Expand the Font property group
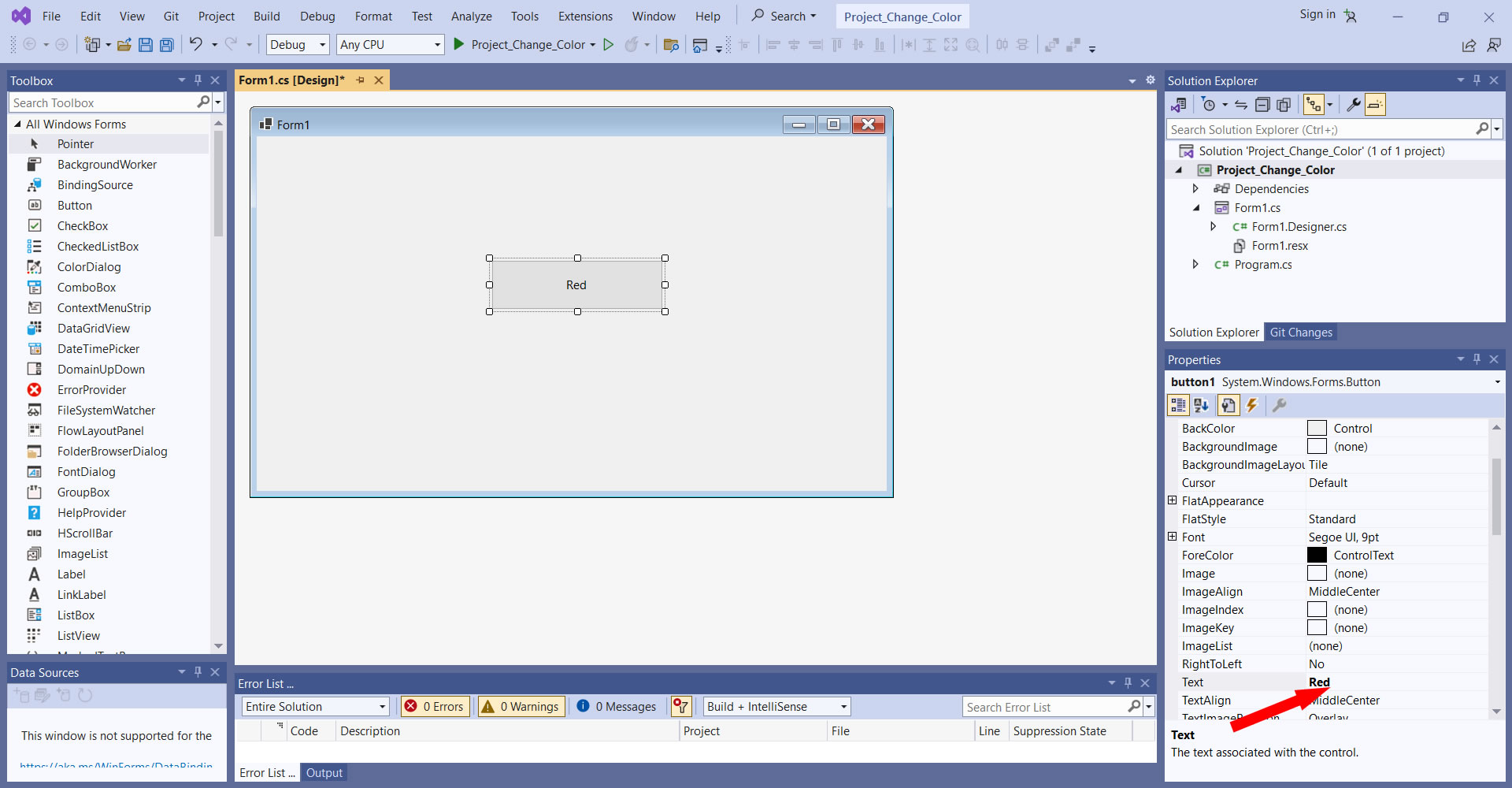 [1172, 537]
